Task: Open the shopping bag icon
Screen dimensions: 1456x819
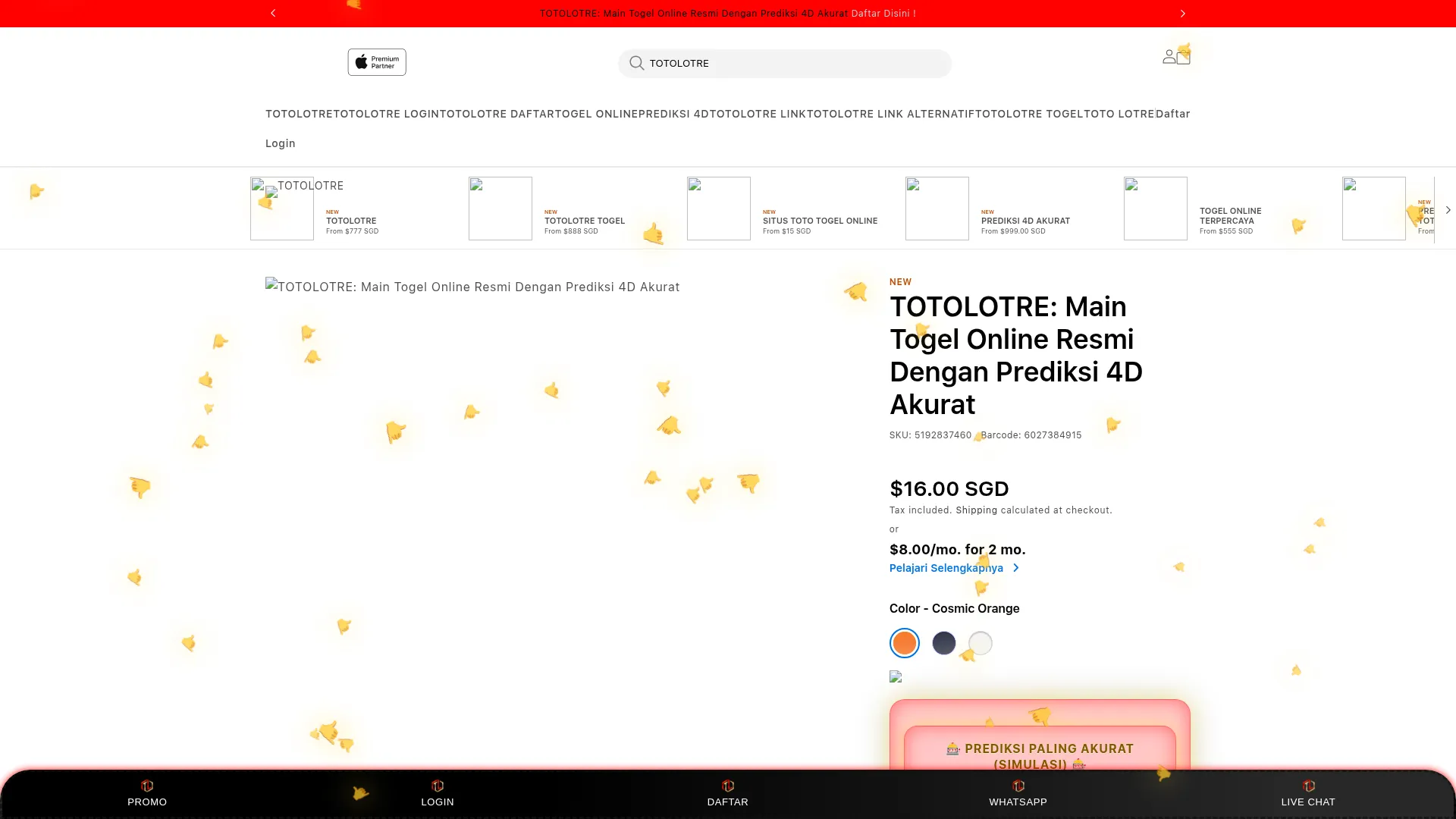Action: (x=1184, y=57)
